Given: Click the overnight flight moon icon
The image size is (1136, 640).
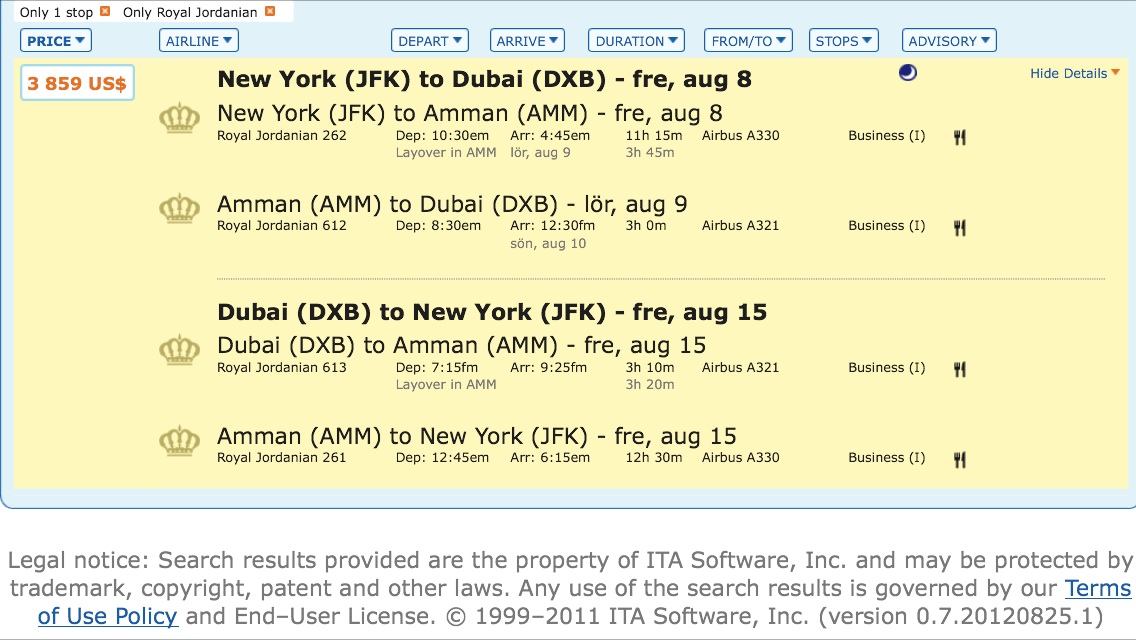Looking at the screenshot, I should pos(908,72).
